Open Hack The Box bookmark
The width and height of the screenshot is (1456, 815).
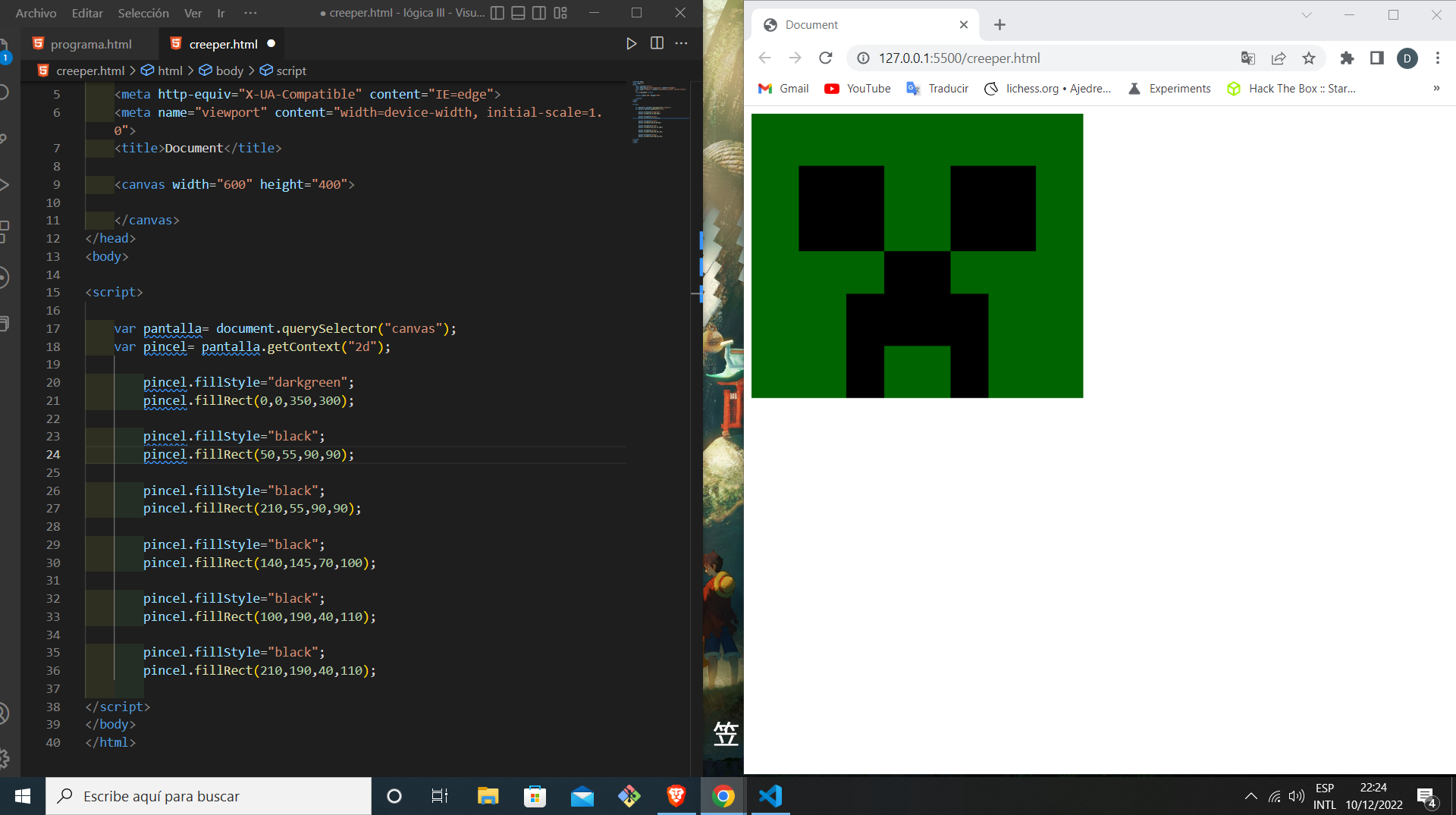[1291, 89]
